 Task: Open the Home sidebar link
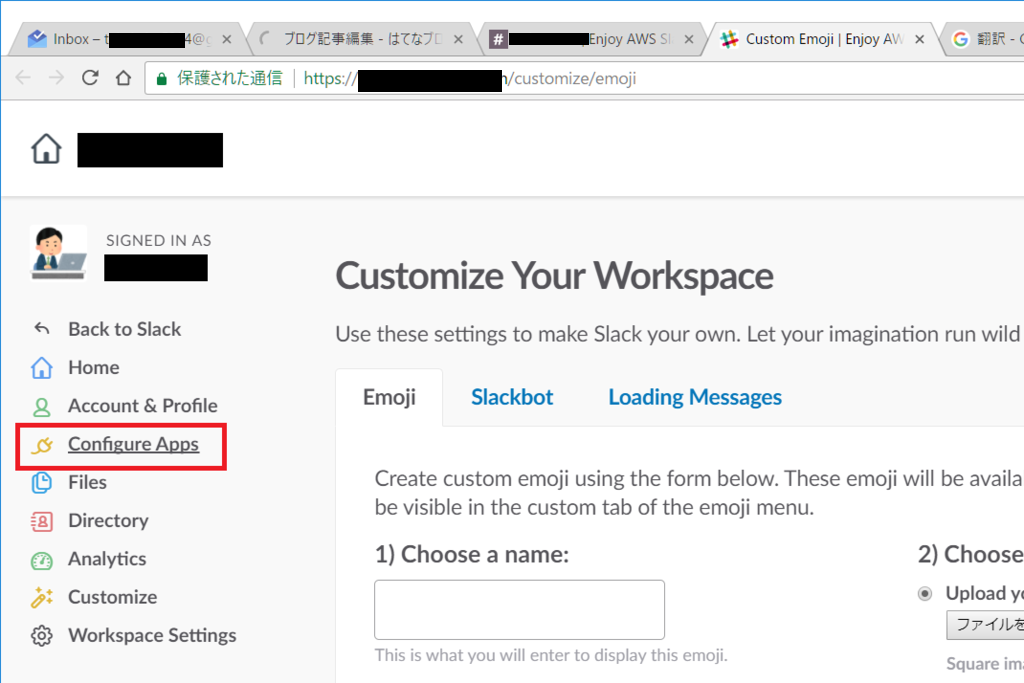[94, 368]
